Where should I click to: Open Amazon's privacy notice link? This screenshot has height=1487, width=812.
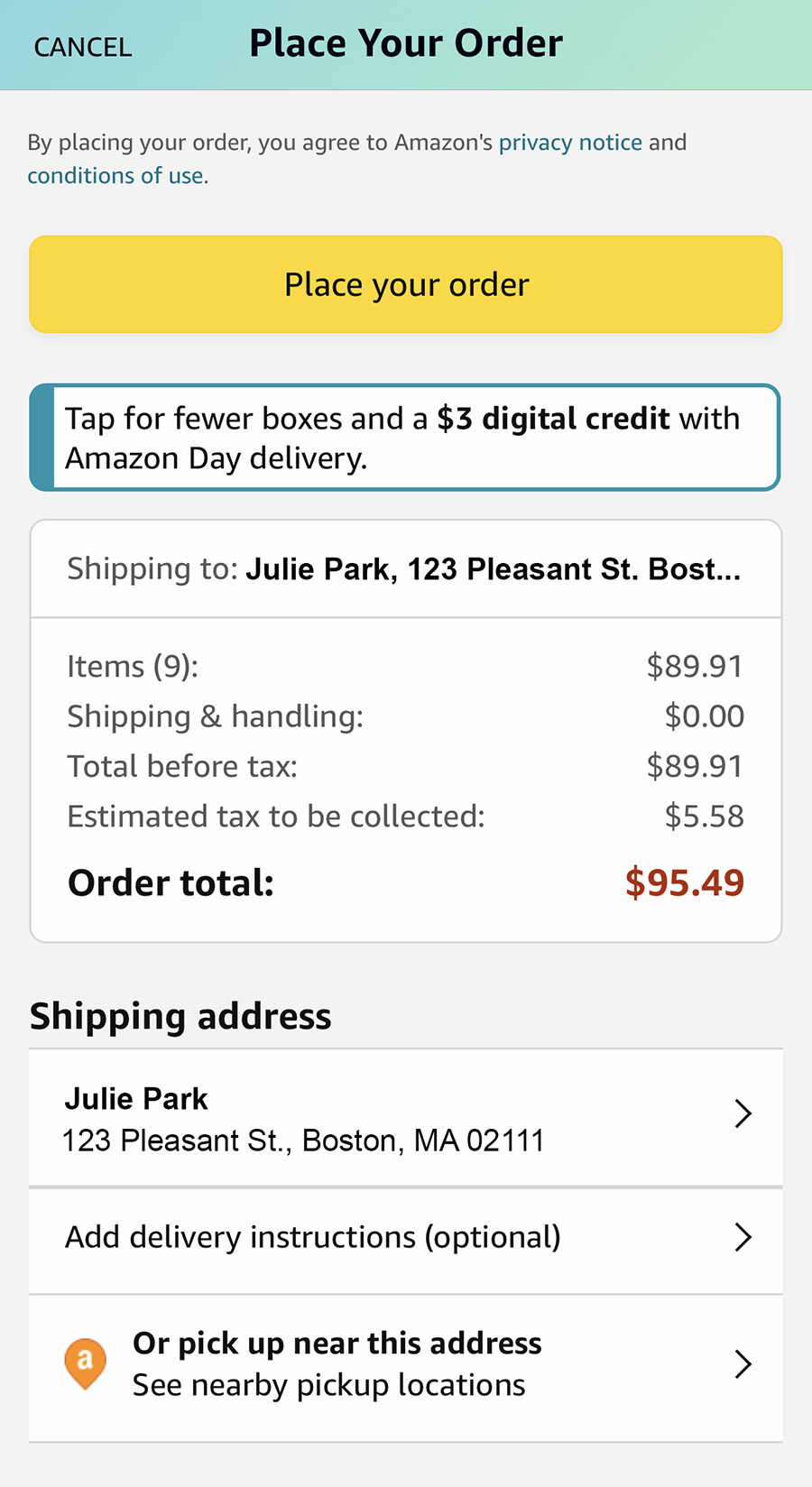point(570,143)
